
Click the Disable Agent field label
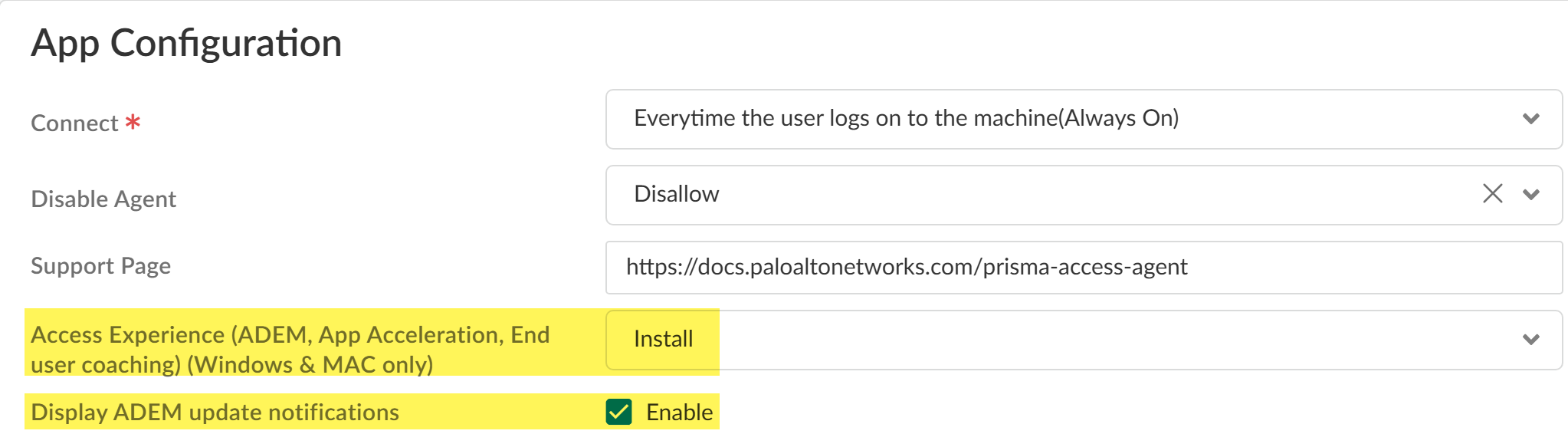[103, 199]
